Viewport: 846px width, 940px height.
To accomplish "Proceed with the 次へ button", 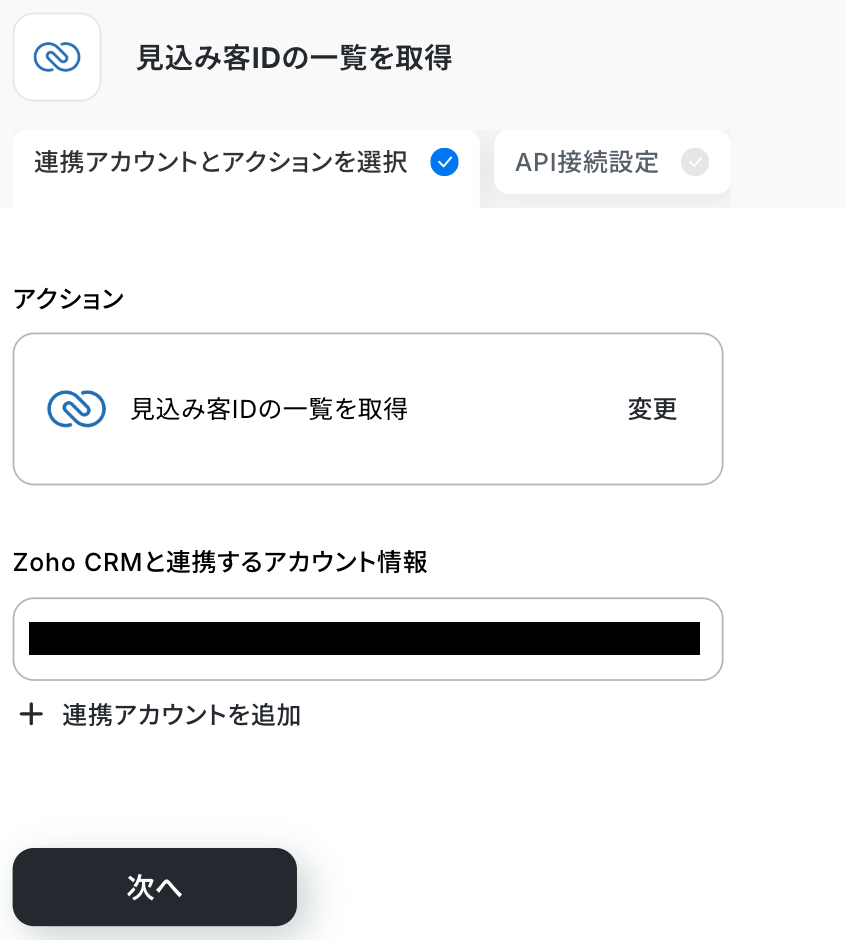I will click(155, 887).
